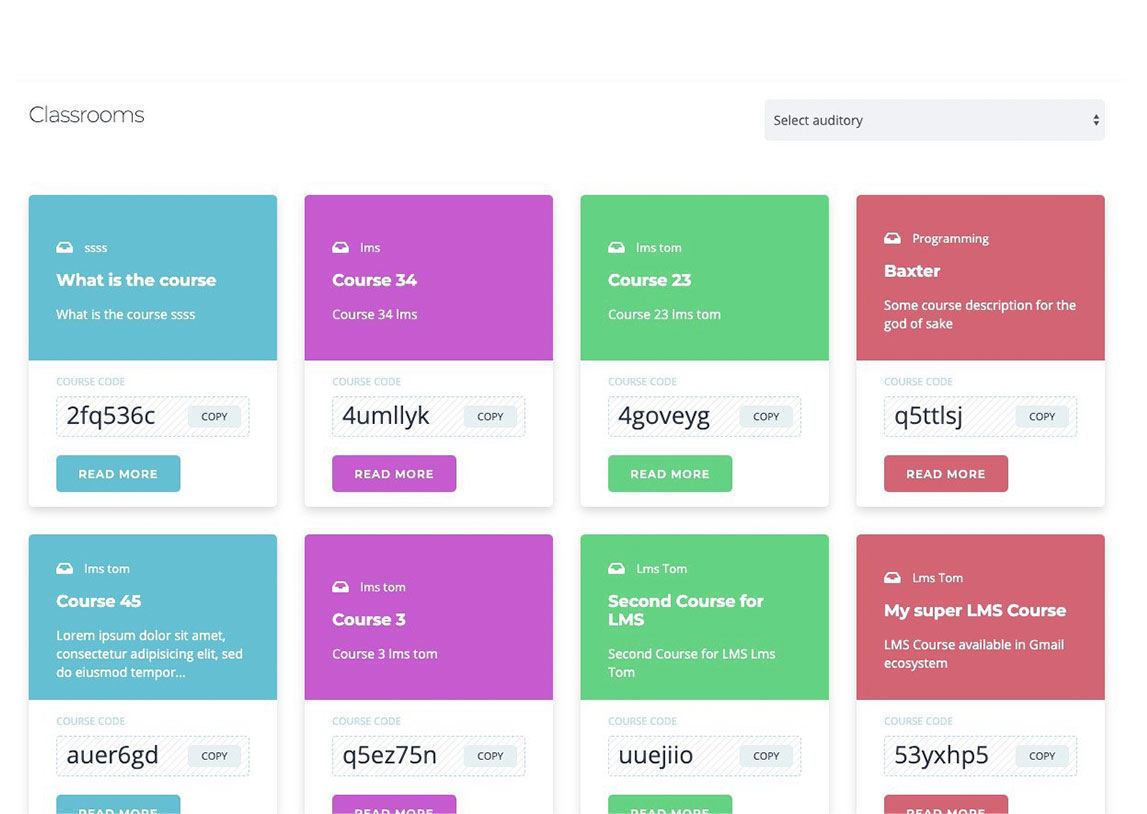The image size is (1147, 814).
Task: Open the My super LMS Course title
Action: coord(974,610)
